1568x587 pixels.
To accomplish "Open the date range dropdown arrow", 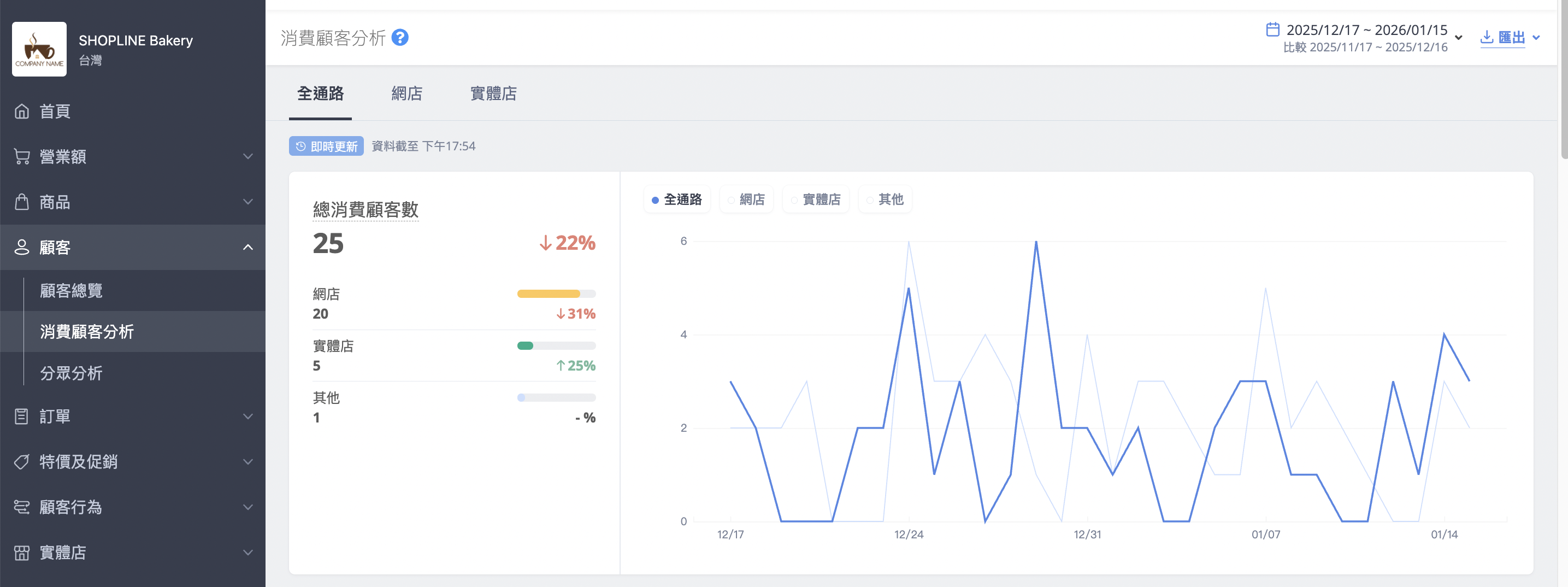I will [x=1458, y=38].
